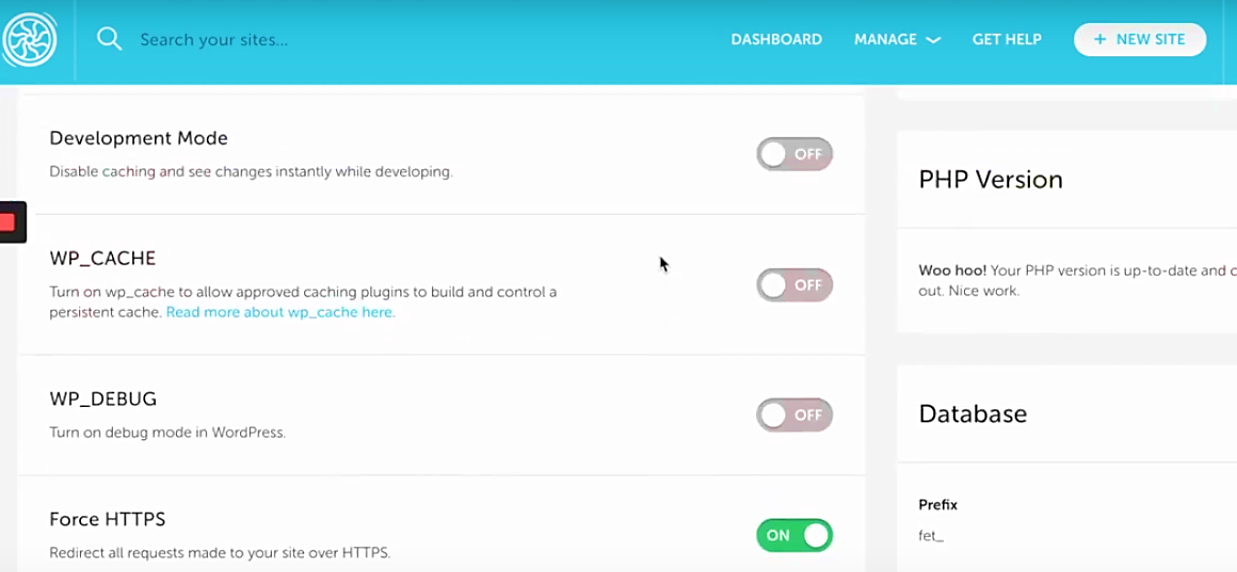Enable the Development Mode toggle
The width and height of the screenshot is (1237, 572).
point(794,154)
